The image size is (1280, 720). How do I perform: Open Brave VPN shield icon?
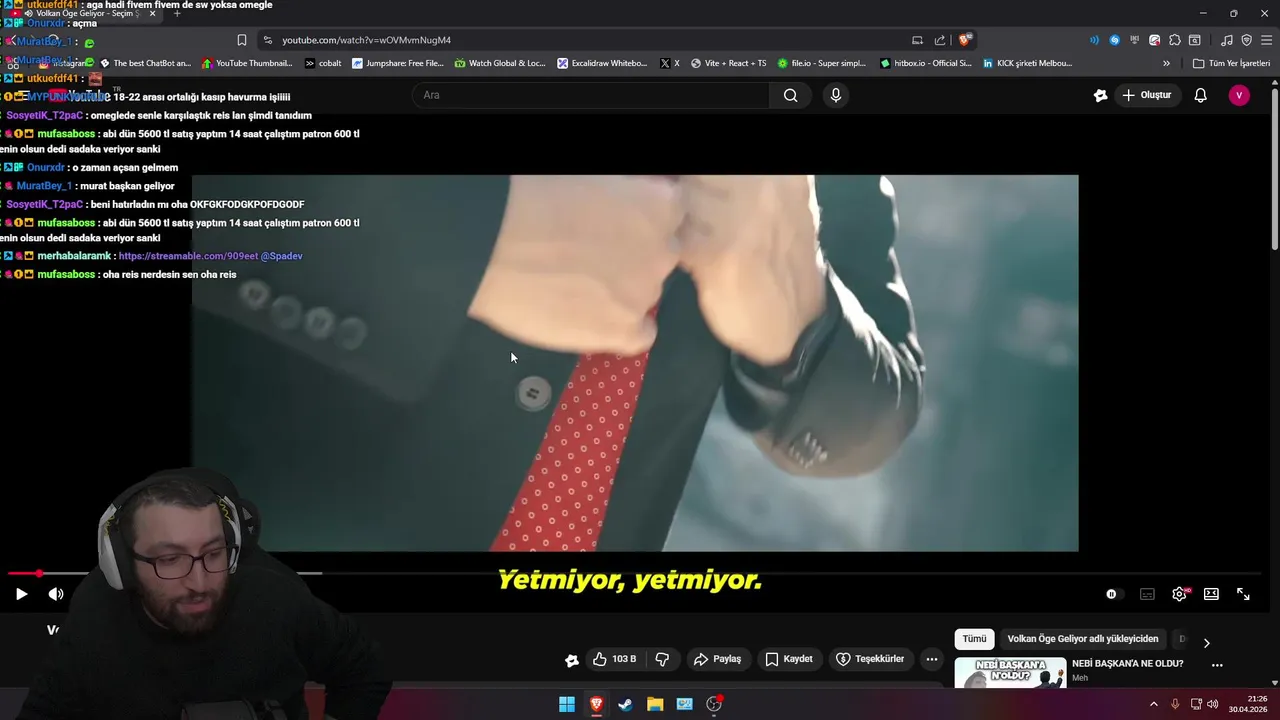click(x=1246, y=40)
